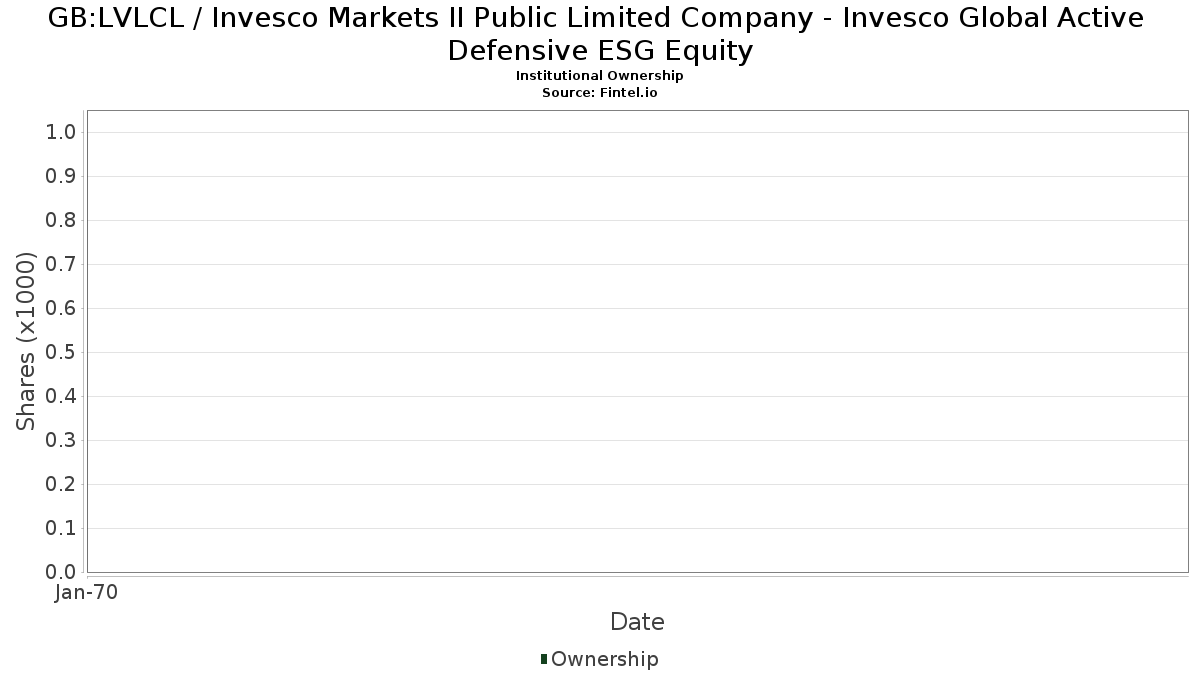This screenshot has height=675, width=1200.
Task: Select the 0.8 y-axis tick label
Action: pyautogui.click(x=61, y=221)
